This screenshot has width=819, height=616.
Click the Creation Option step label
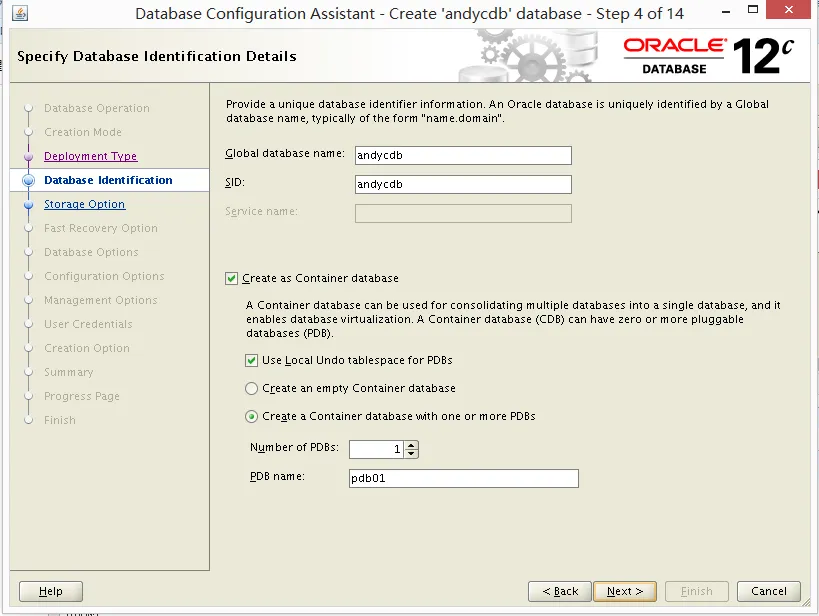pyautogui.click(x=87, y=348)
